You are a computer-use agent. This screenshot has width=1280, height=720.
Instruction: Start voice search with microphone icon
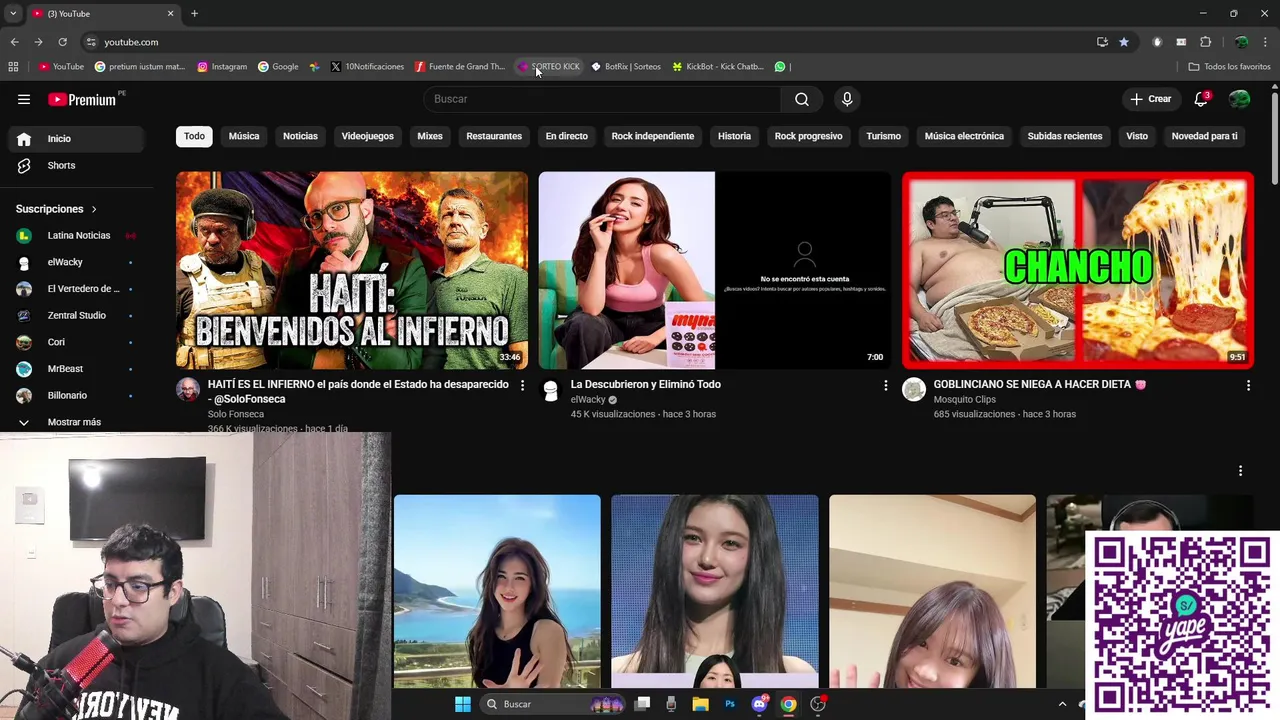coord(847,99)
